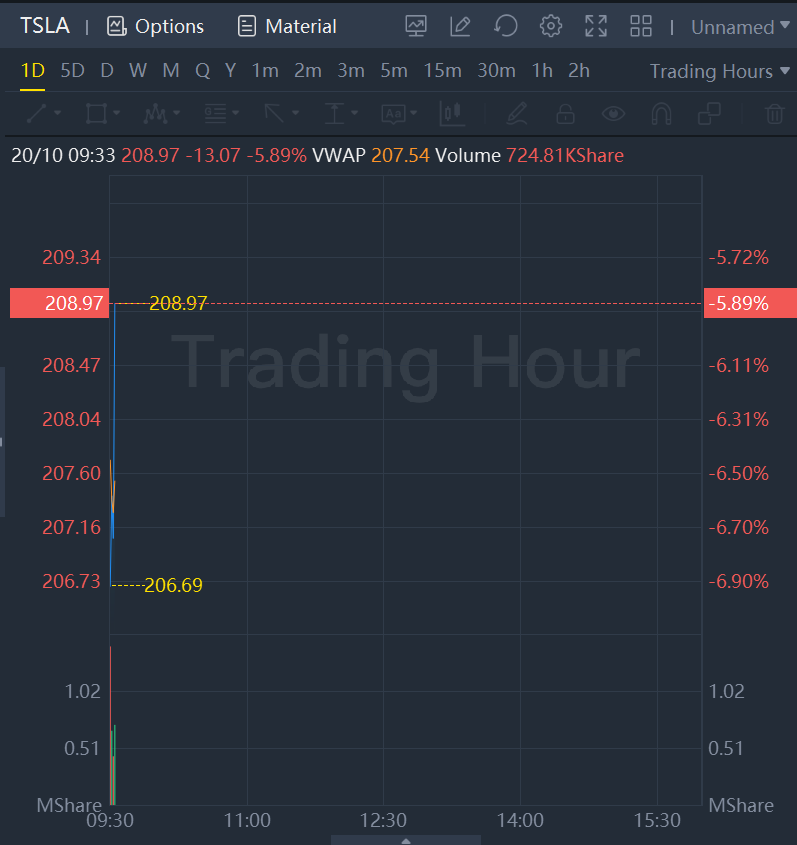The image size is (797, 845).
Task: Select the 15m interval tab
Action: (x=442, y=71)
